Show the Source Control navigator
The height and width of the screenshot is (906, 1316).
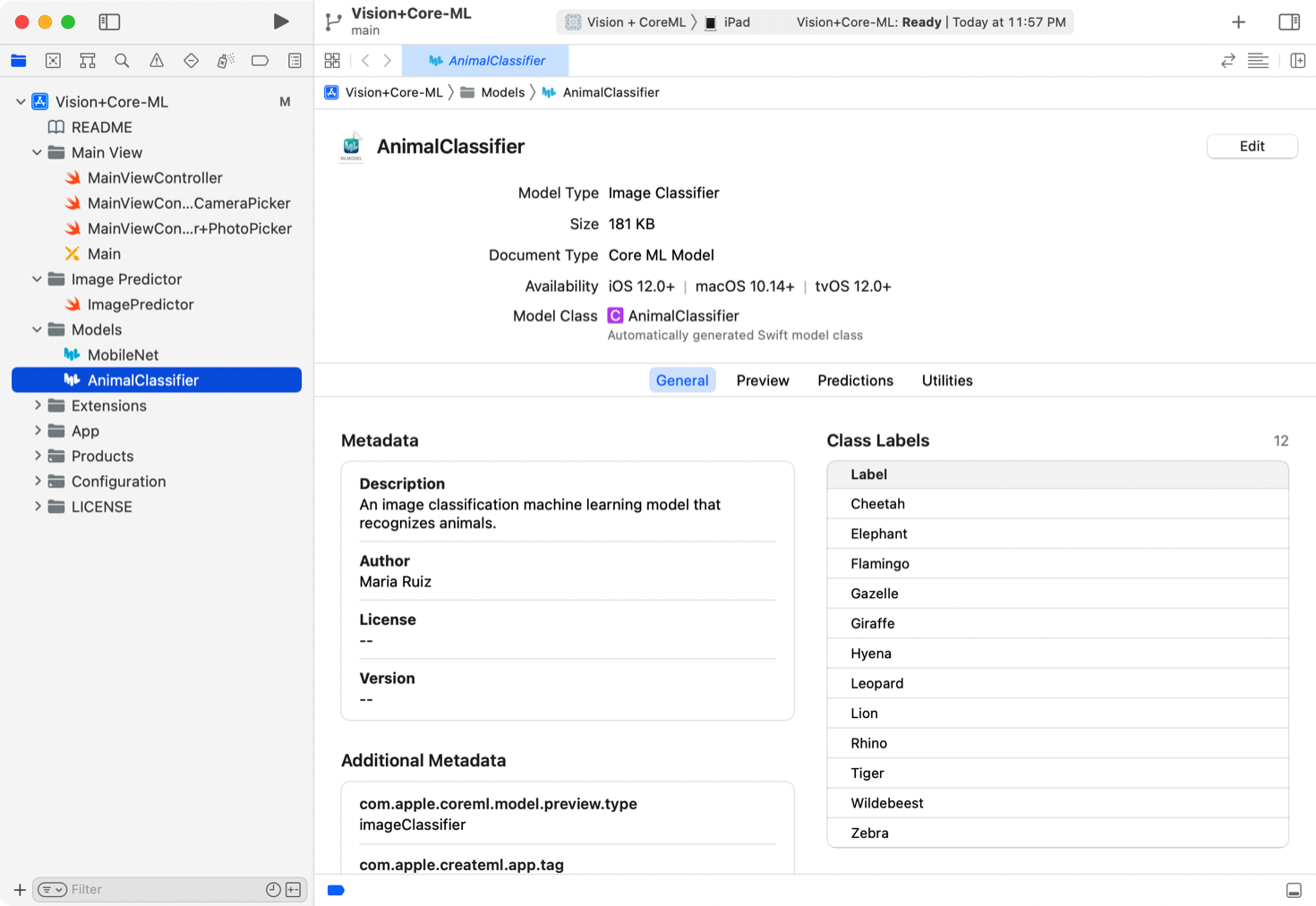click(x=53, y=61)
